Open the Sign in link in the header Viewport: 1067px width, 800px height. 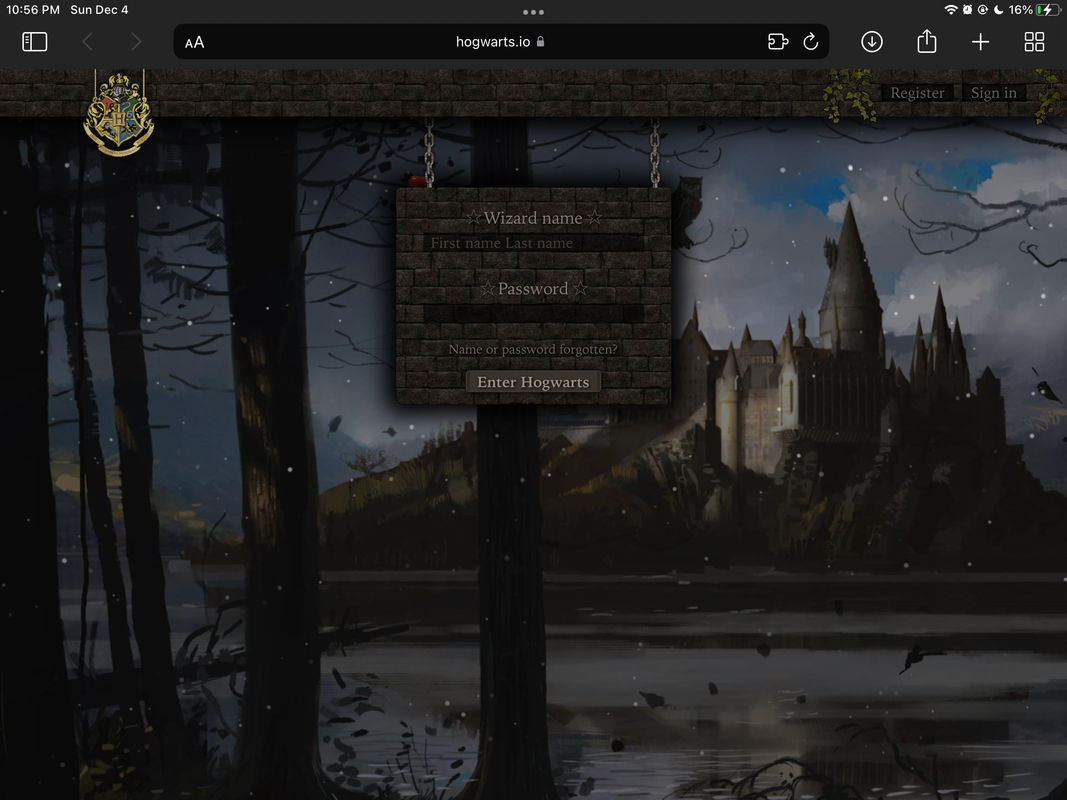click(x=994, y=93)
